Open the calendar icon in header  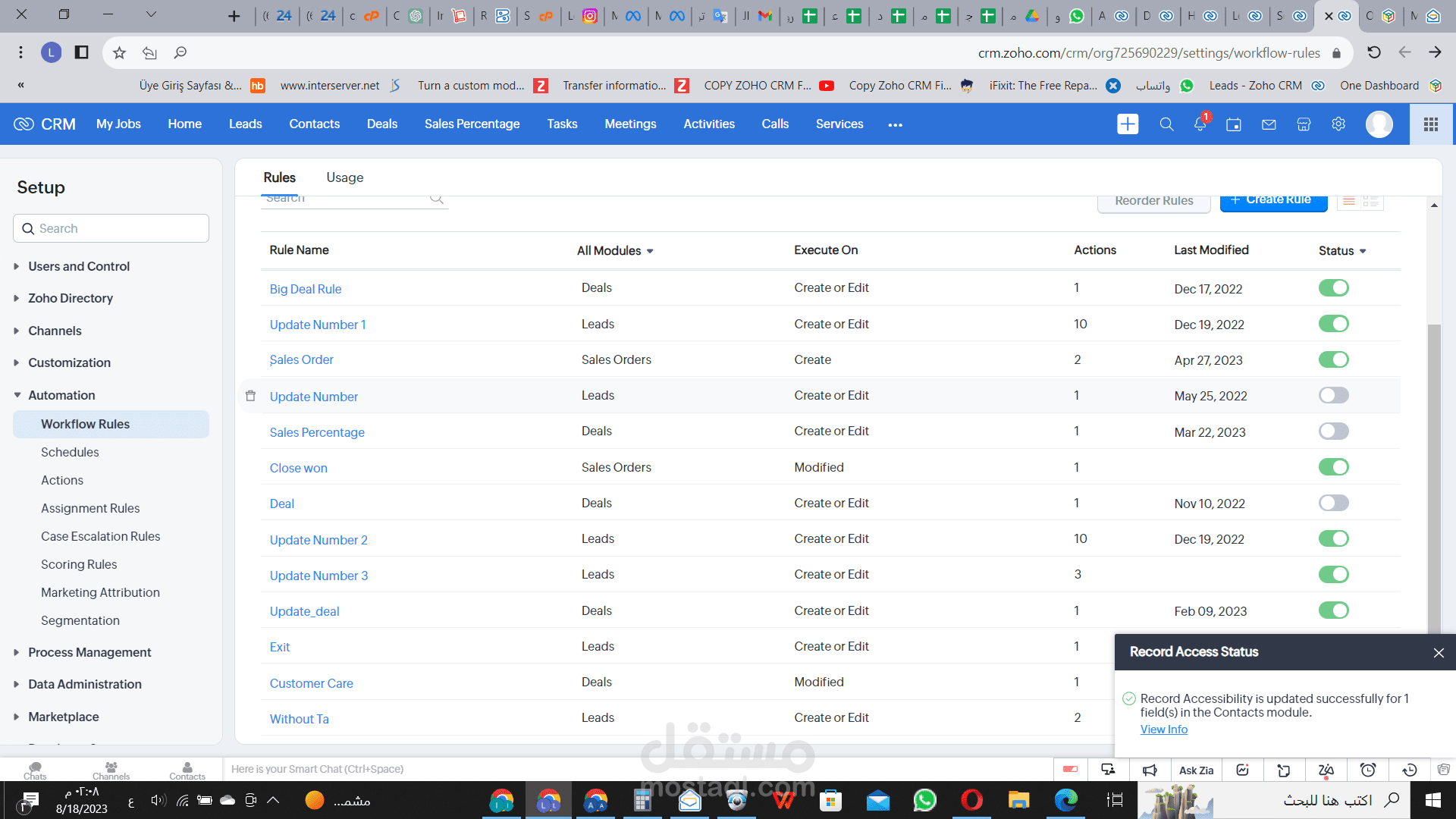1234,124
